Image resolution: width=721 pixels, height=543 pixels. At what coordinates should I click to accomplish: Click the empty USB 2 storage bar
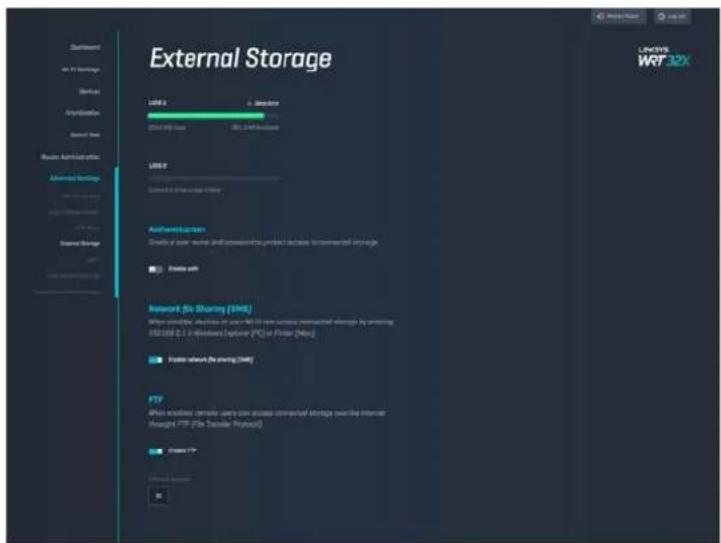tap(213, 178)
